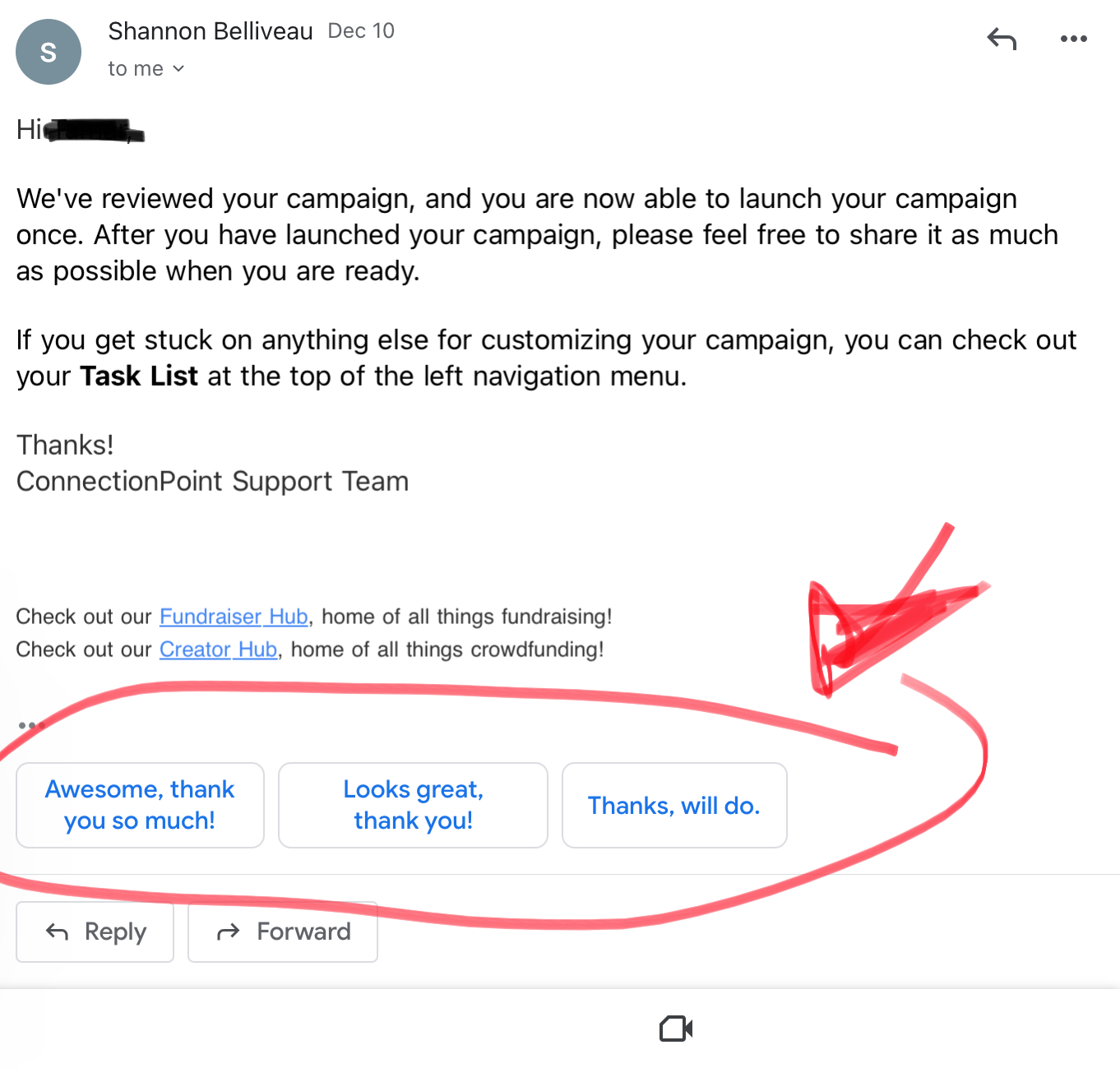The image size is (1120, 1068).
Task: Open the Fundraiser Hub link
Action: point(234,617)
